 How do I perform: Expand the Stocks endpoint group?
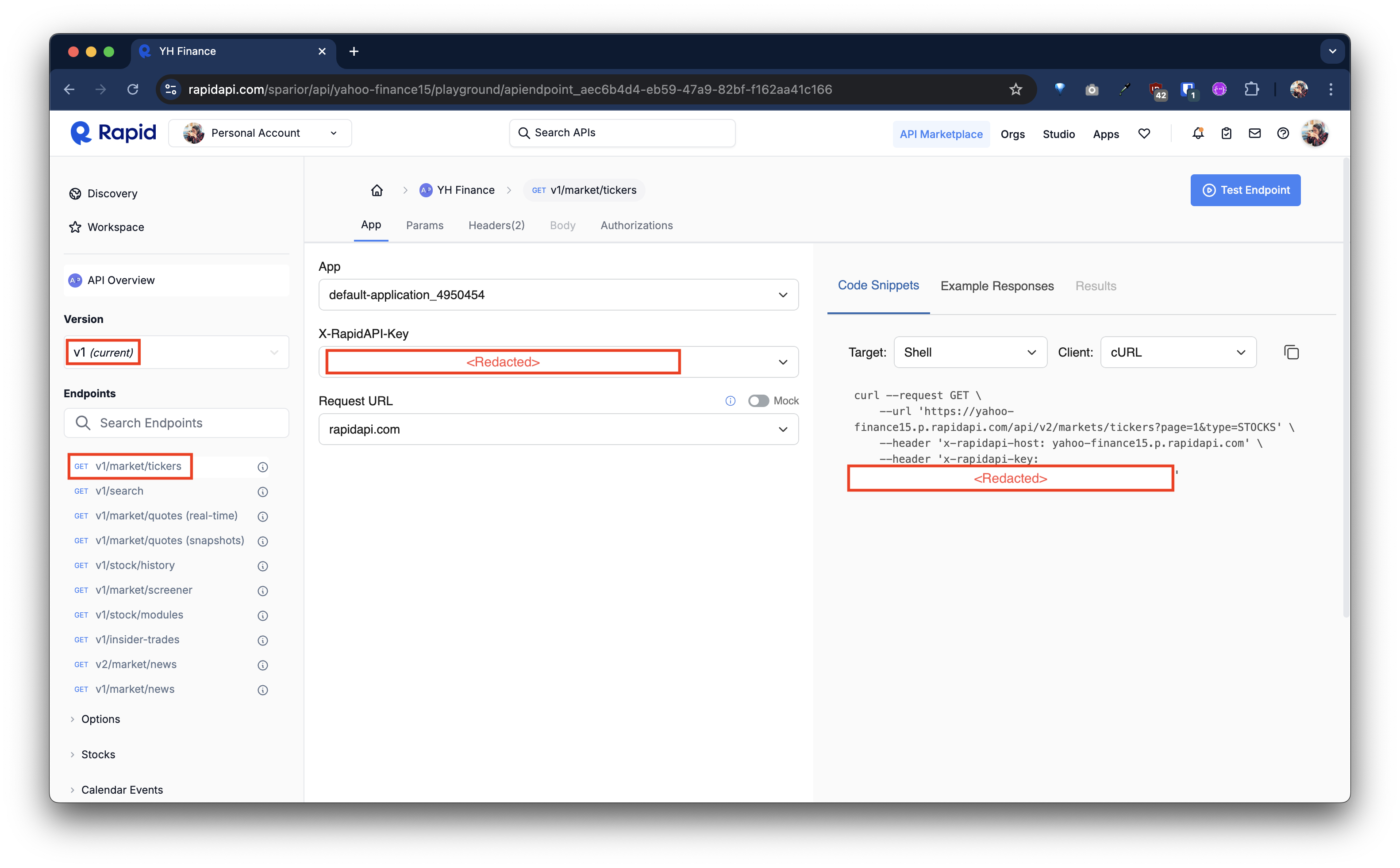92,754
